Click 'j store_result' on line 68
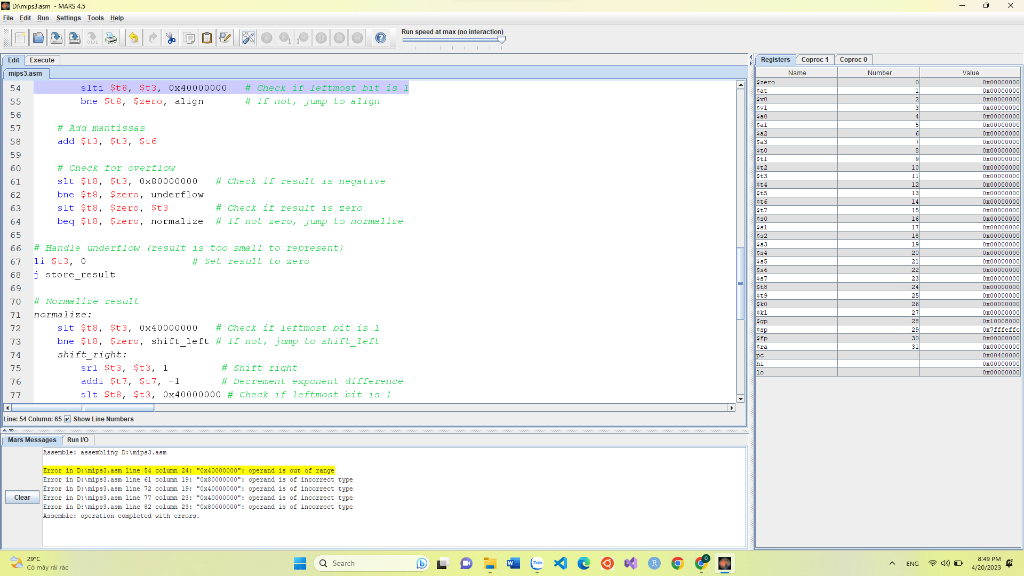Viewport: 1024px width, 576px height. 74,275
